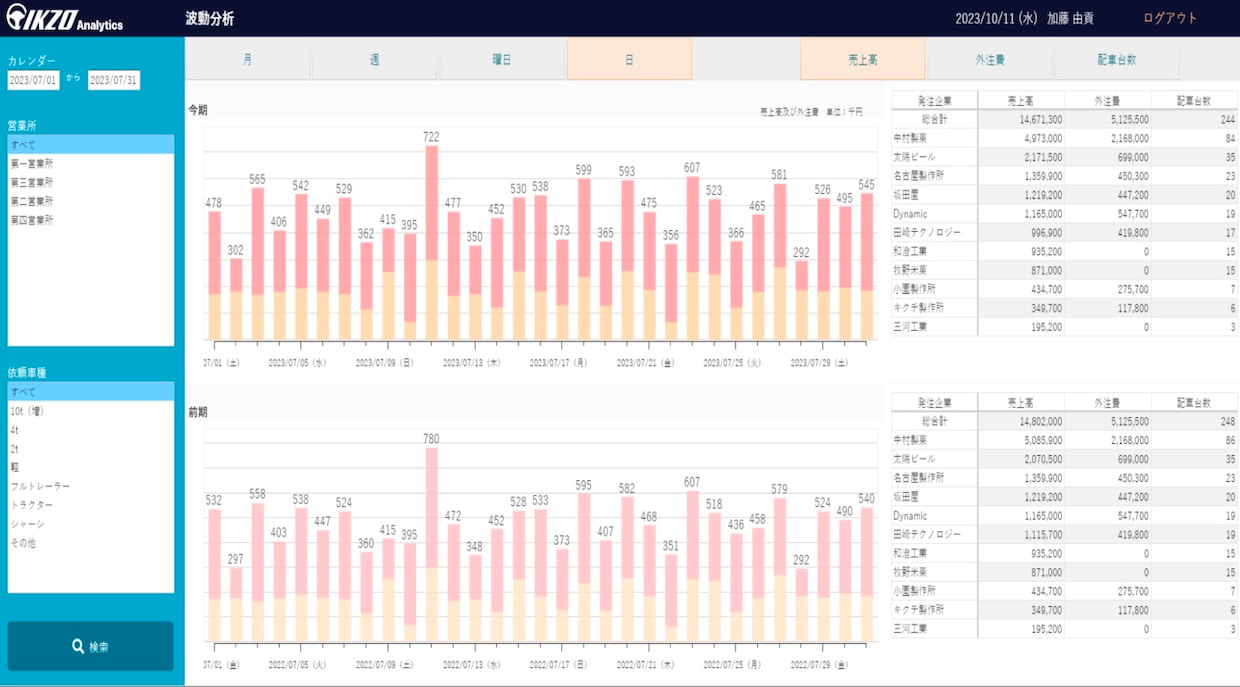Select その他 in the 依頼車種 list
Screen dimensions: 1240x687
click(23, 543)
